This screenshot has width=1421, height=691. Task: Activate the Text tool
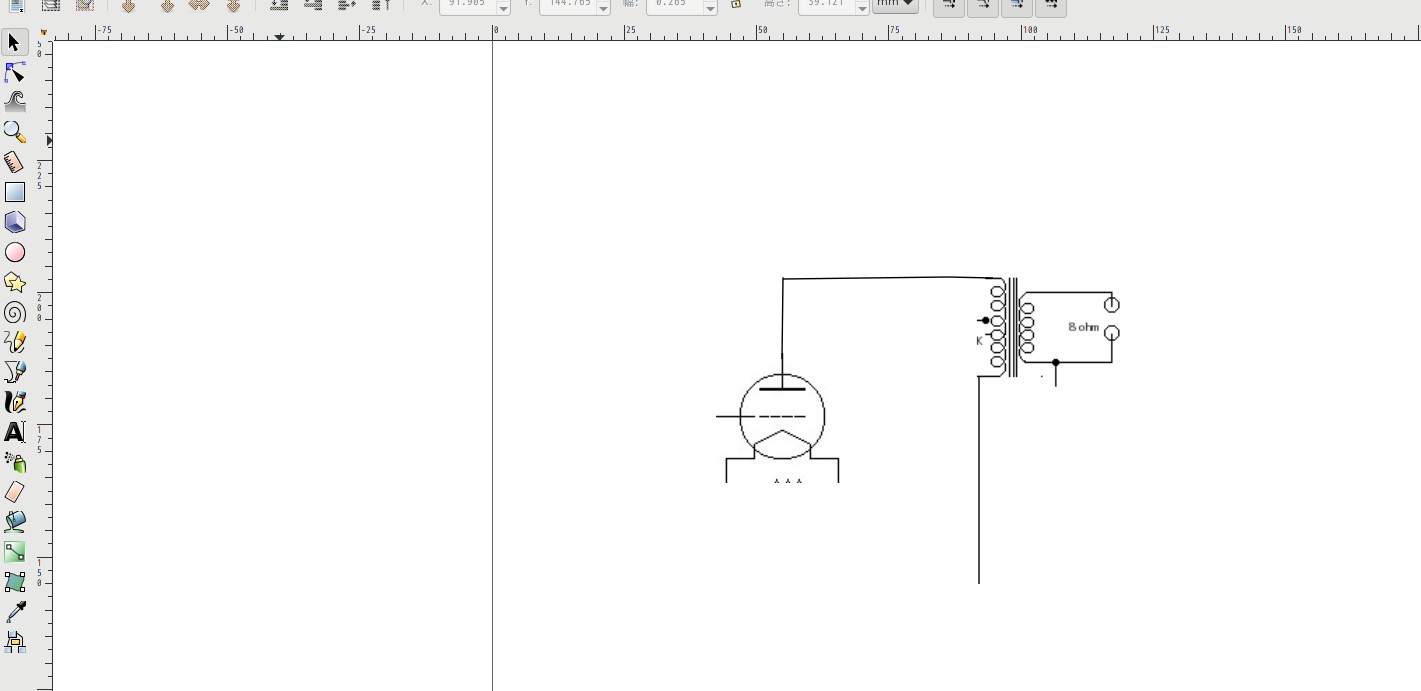click(x=14, y=432)
